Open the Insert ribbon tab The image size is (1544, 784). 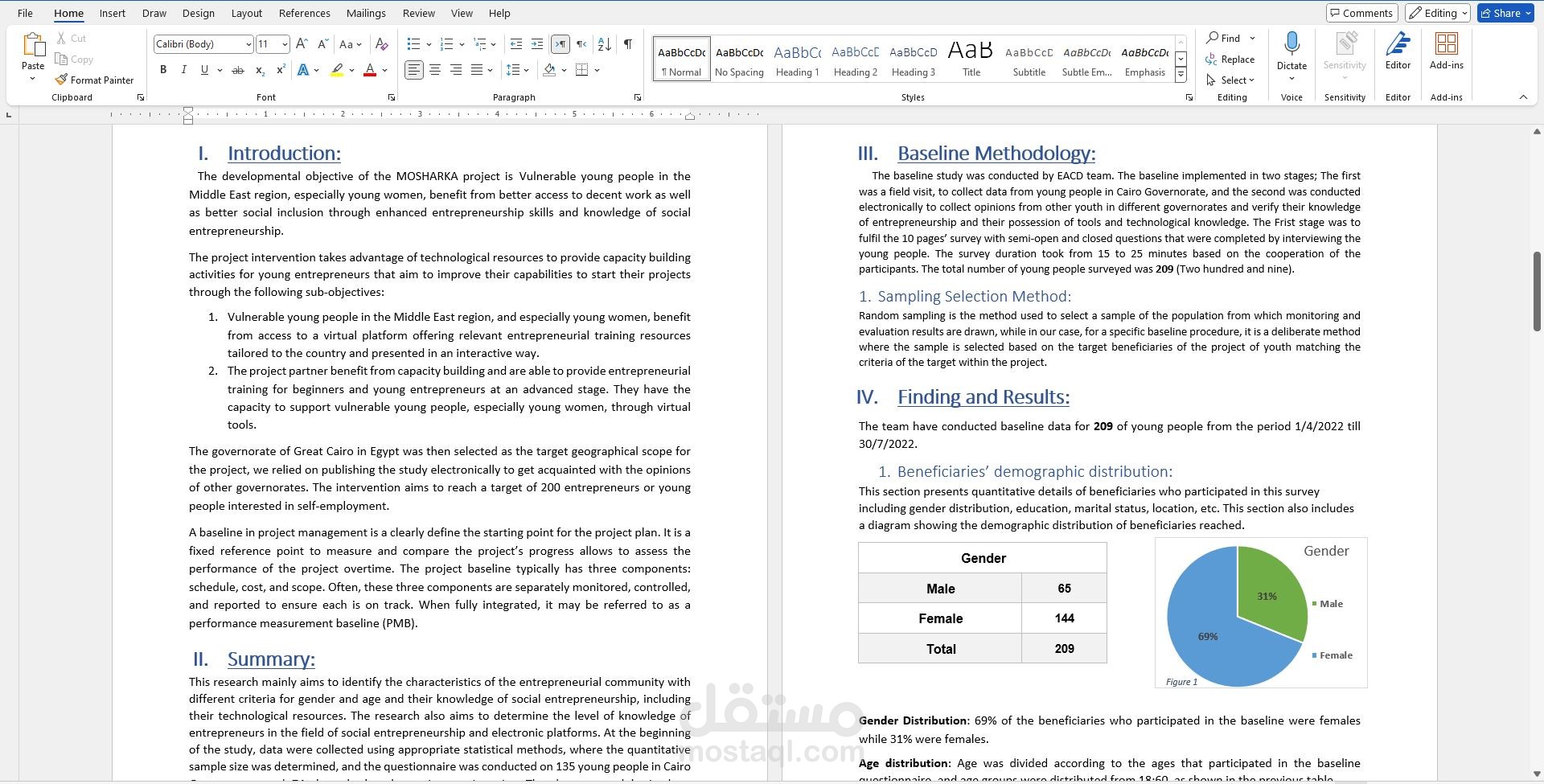coord(113,13)
